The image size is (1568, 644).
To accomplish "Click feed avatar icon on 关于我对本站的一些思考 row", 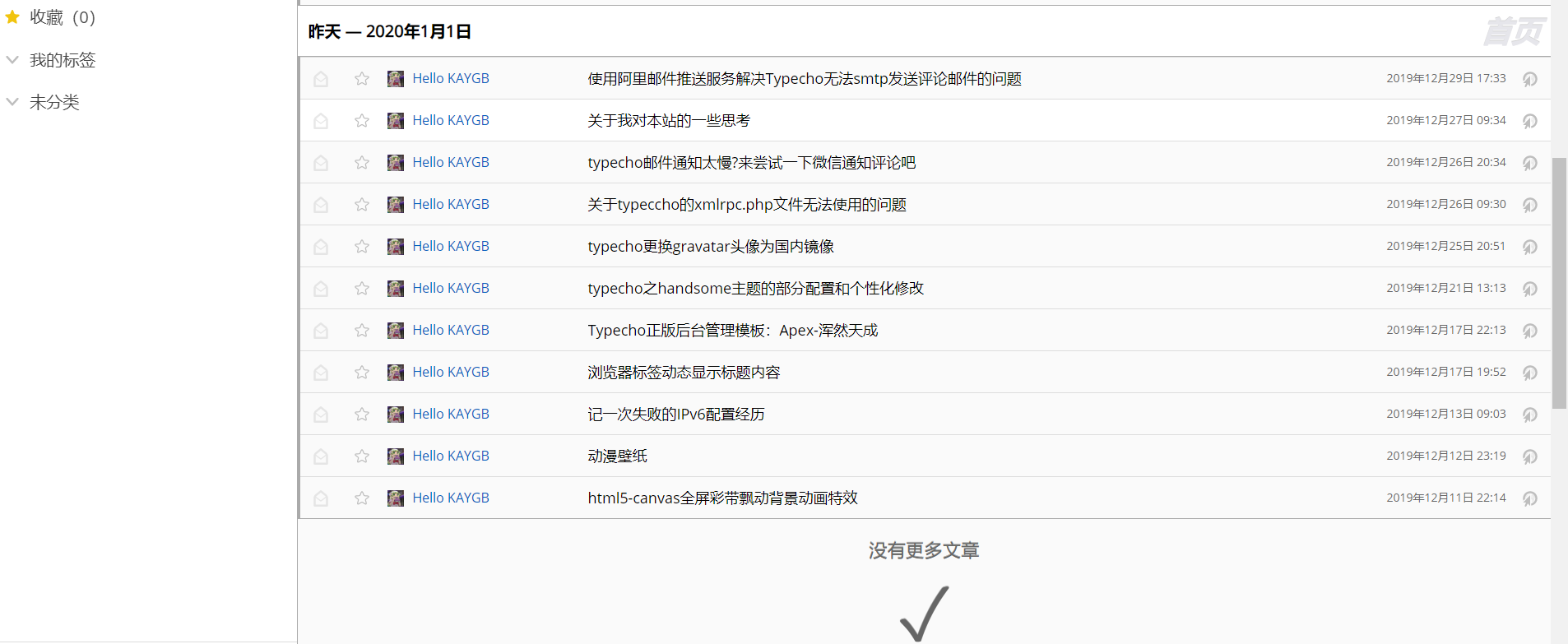I will (396, 120).
